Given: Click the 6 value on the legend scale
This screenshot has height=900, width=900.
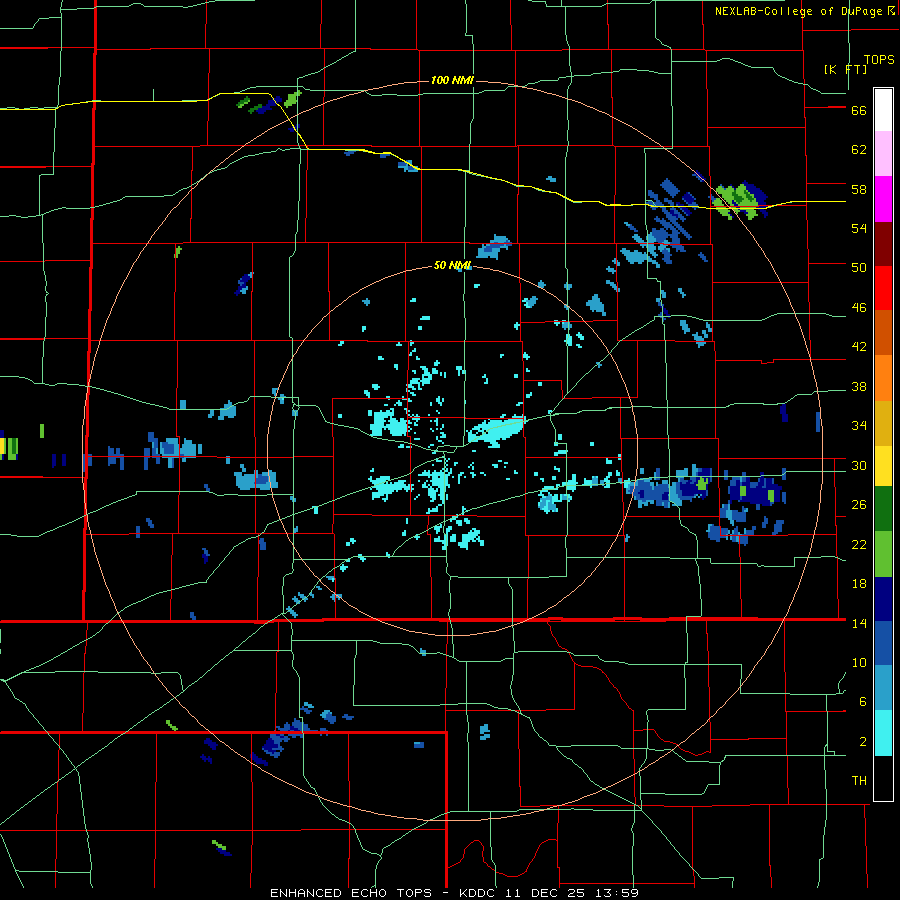Looking at the screenshot, I should [863, 702].
